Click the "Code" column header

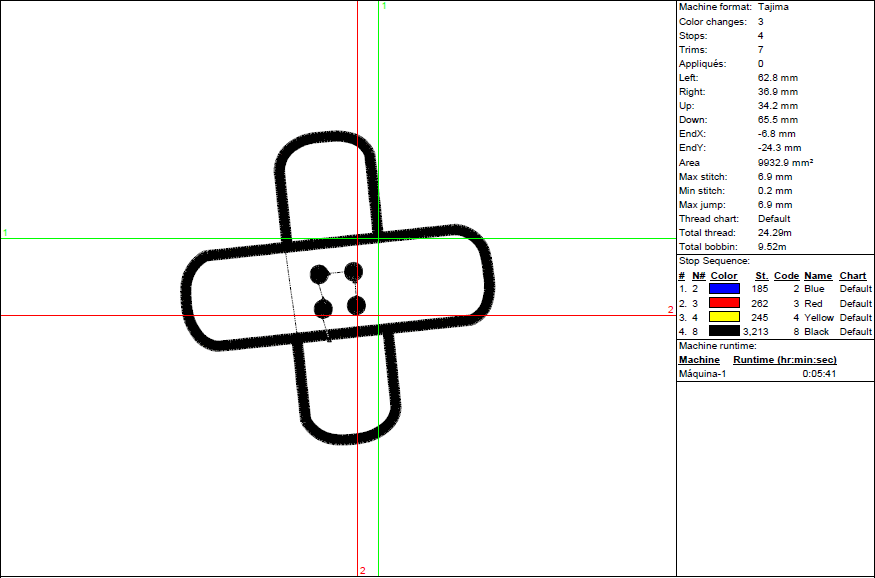786,276
